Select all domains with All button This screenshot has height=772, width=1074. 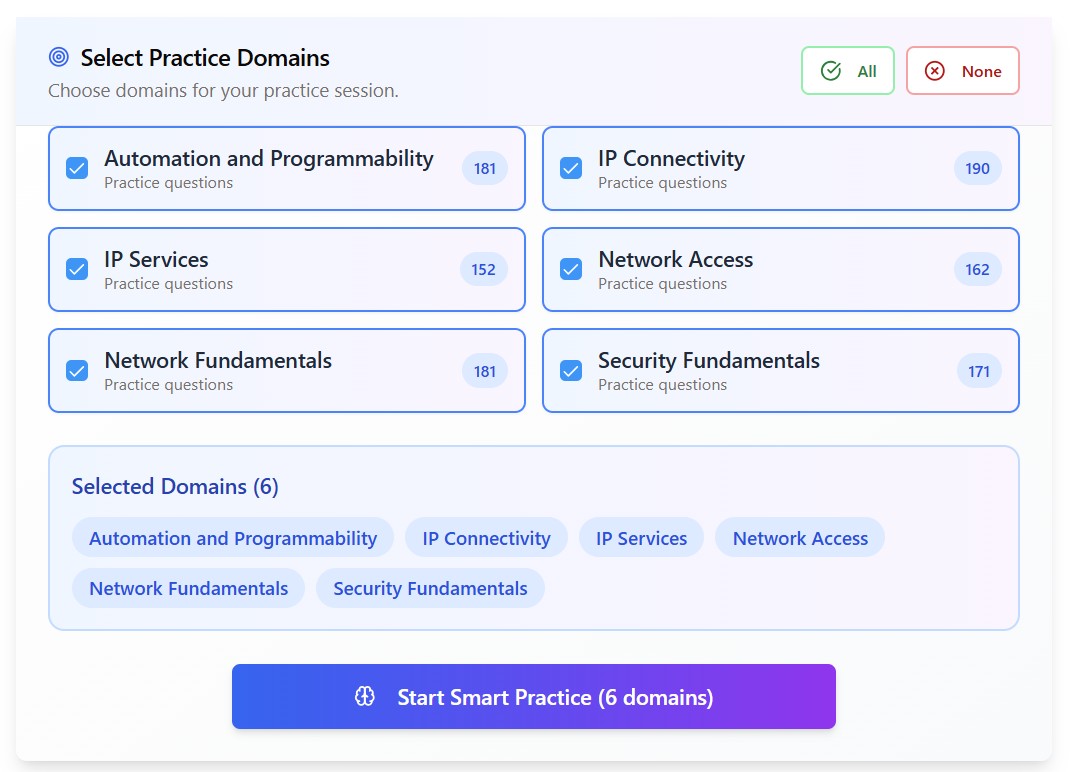coord(848,71)
